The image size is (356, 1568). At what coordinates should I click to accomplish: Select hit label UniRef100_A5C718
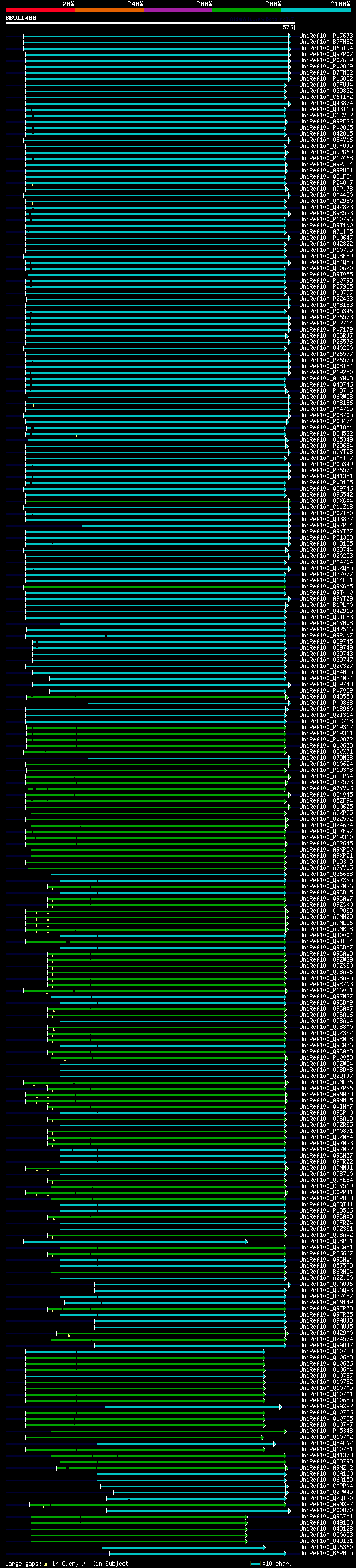[326, 721]
